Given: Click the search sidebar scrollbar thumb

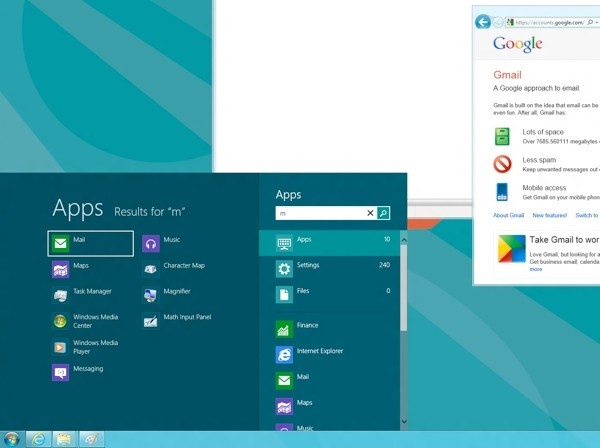Looking at the screenshot, I should [404, 288].
